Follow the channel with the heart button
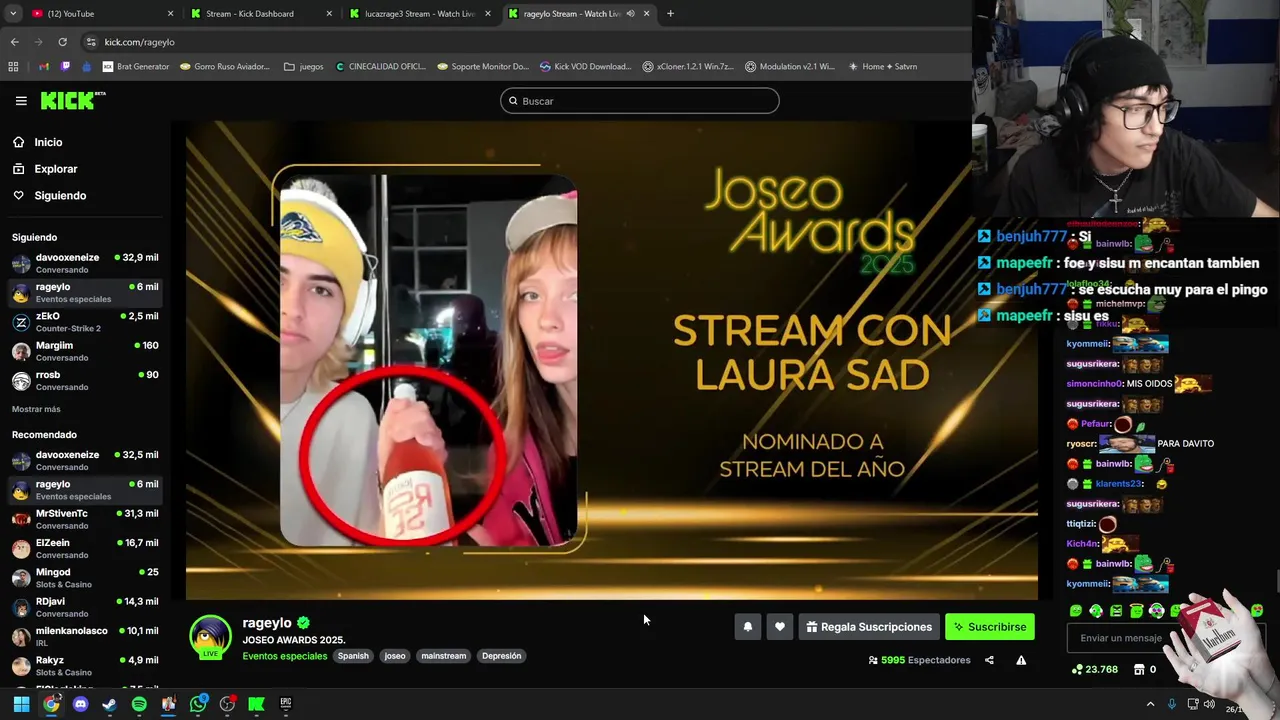Image resolution: width=1280 pixels, height=720 pixels. tap(780, 627)
